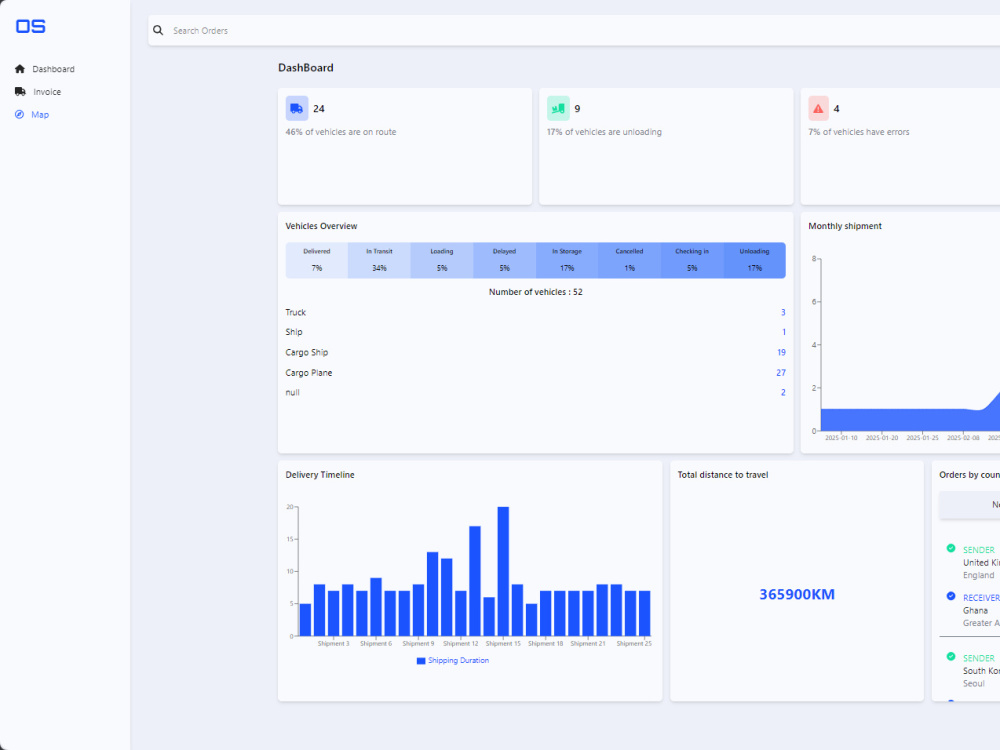Click '7% of vehicles have errors' text

point(858,132)
